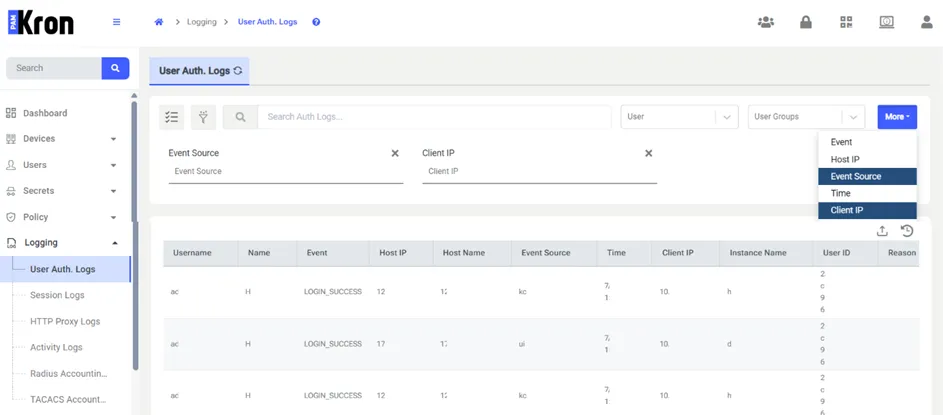Click the magnifier icon beside Search Auth Logs

[x=240, y=117]
